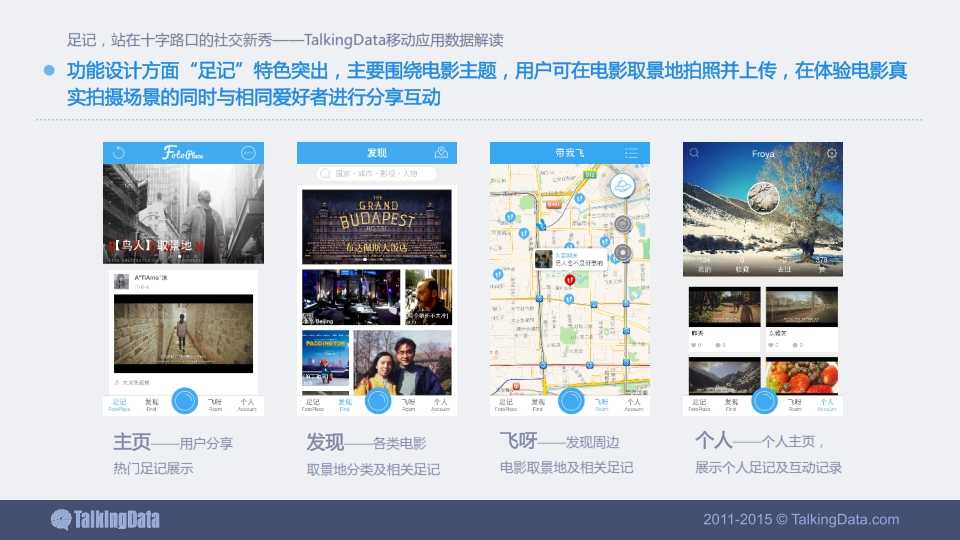Select 足记 tab on home screen bar
The image size is (960, 540).
pos(119,405)
